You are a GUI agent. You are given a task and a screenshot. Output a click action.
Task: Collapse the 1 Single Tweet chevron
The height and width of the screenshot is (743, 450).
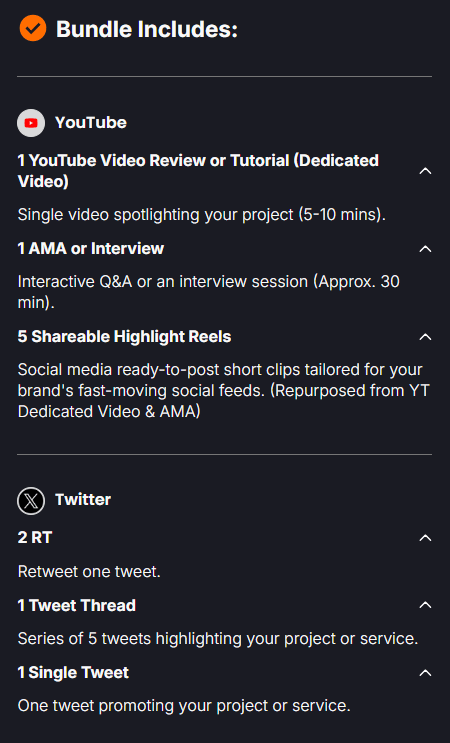[425, 673]
